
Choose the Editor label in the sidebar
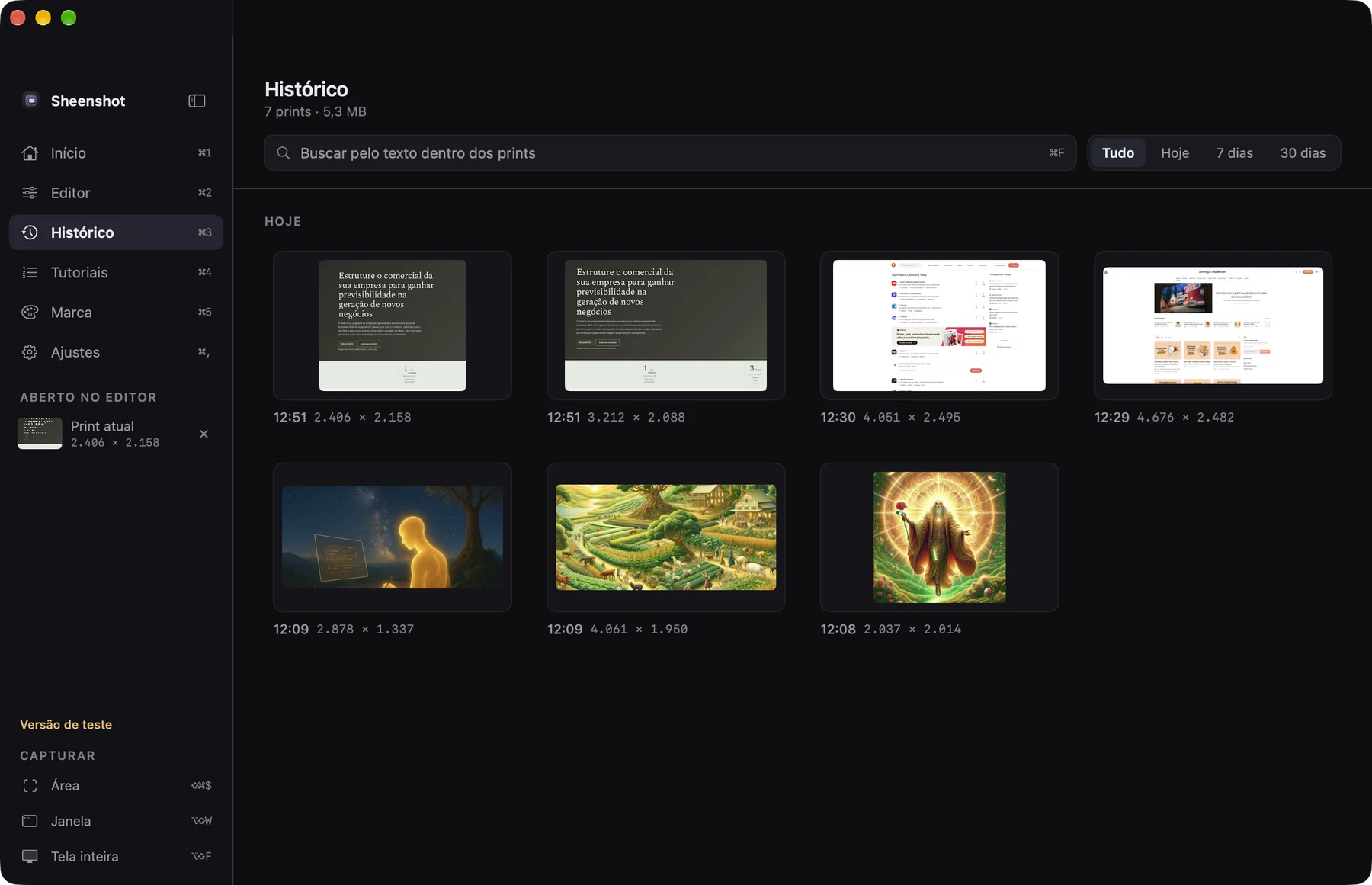pyautogui.click(x=70, y=193)
